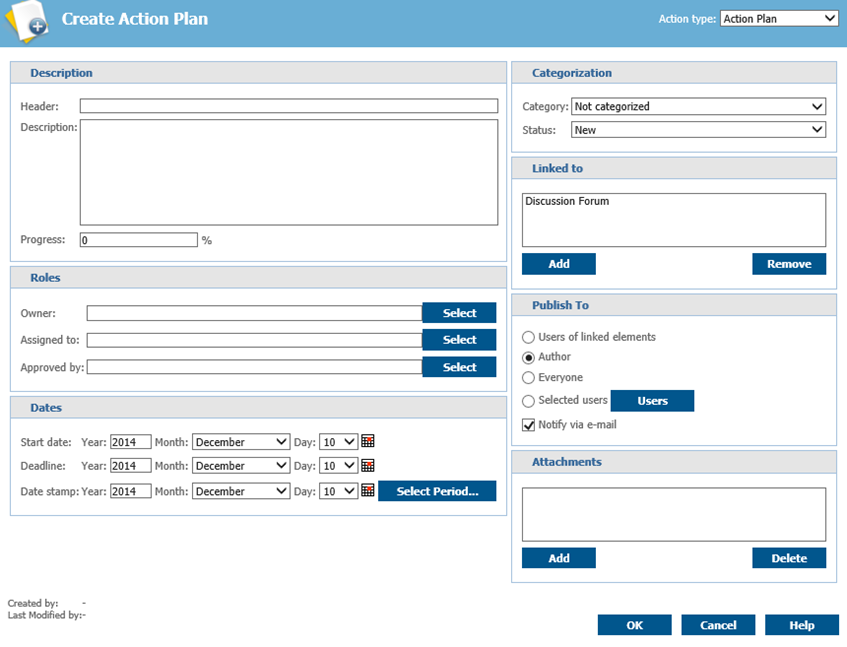Open the Category dropdown list
The height and width of the screenshot is (647, 847).
click(x=698, y=107)
